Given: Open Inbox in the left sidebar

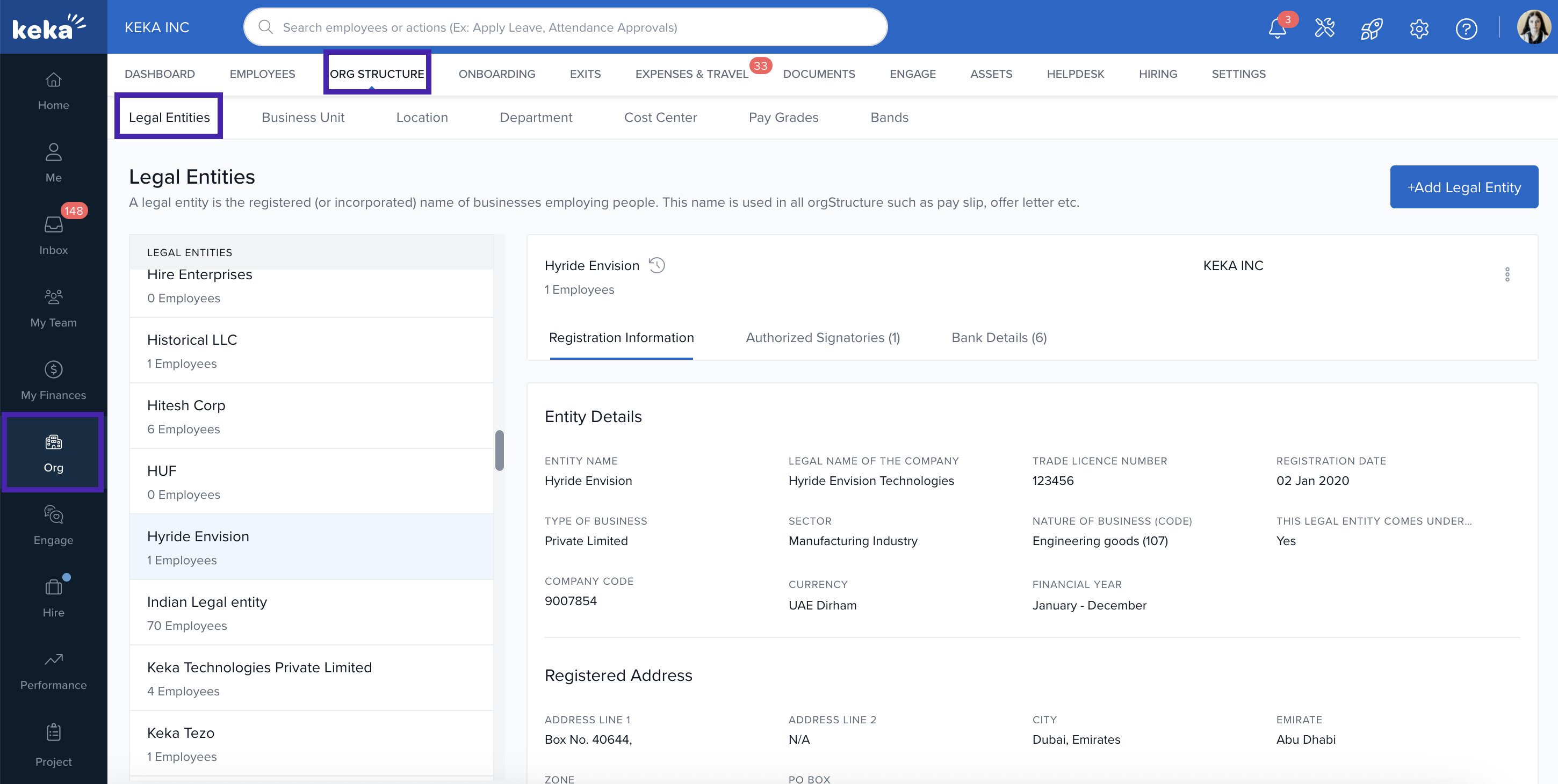Looking at the screenshot, I should pos(53,235).
